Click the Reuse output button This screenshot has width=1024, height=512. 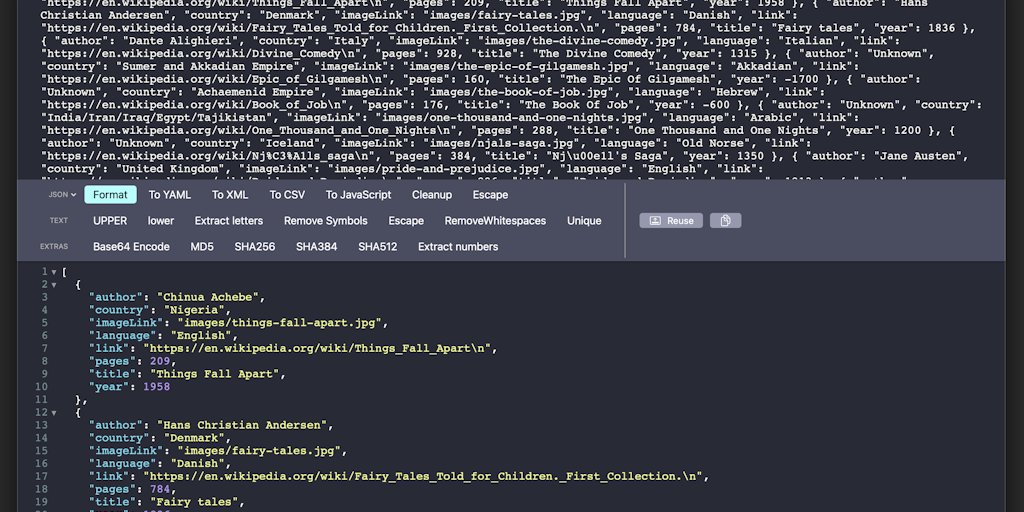(671, 221)
